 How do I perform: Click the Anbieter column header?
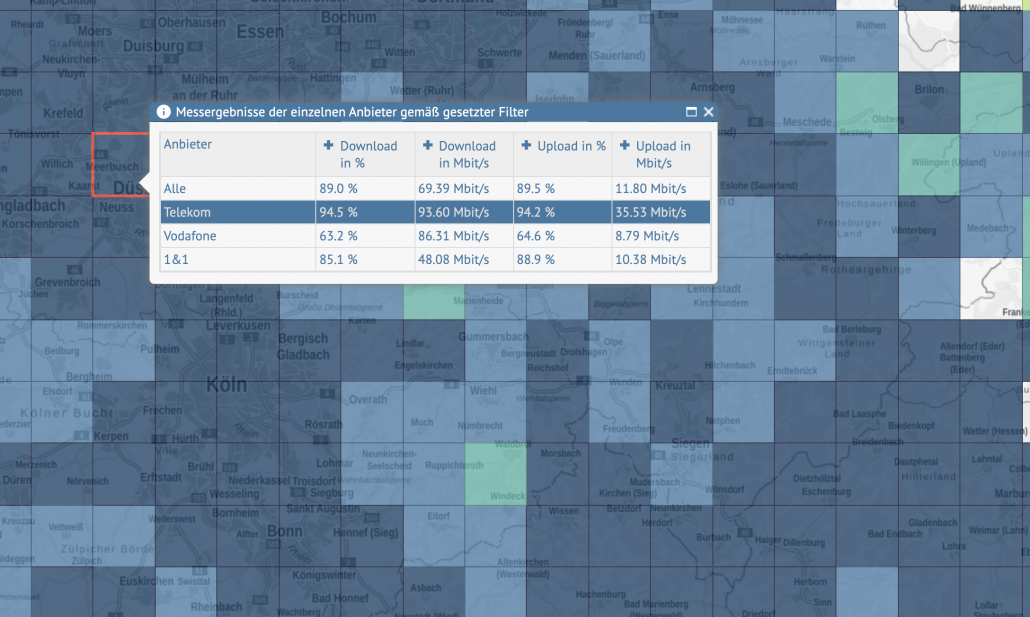click(238, 154)
